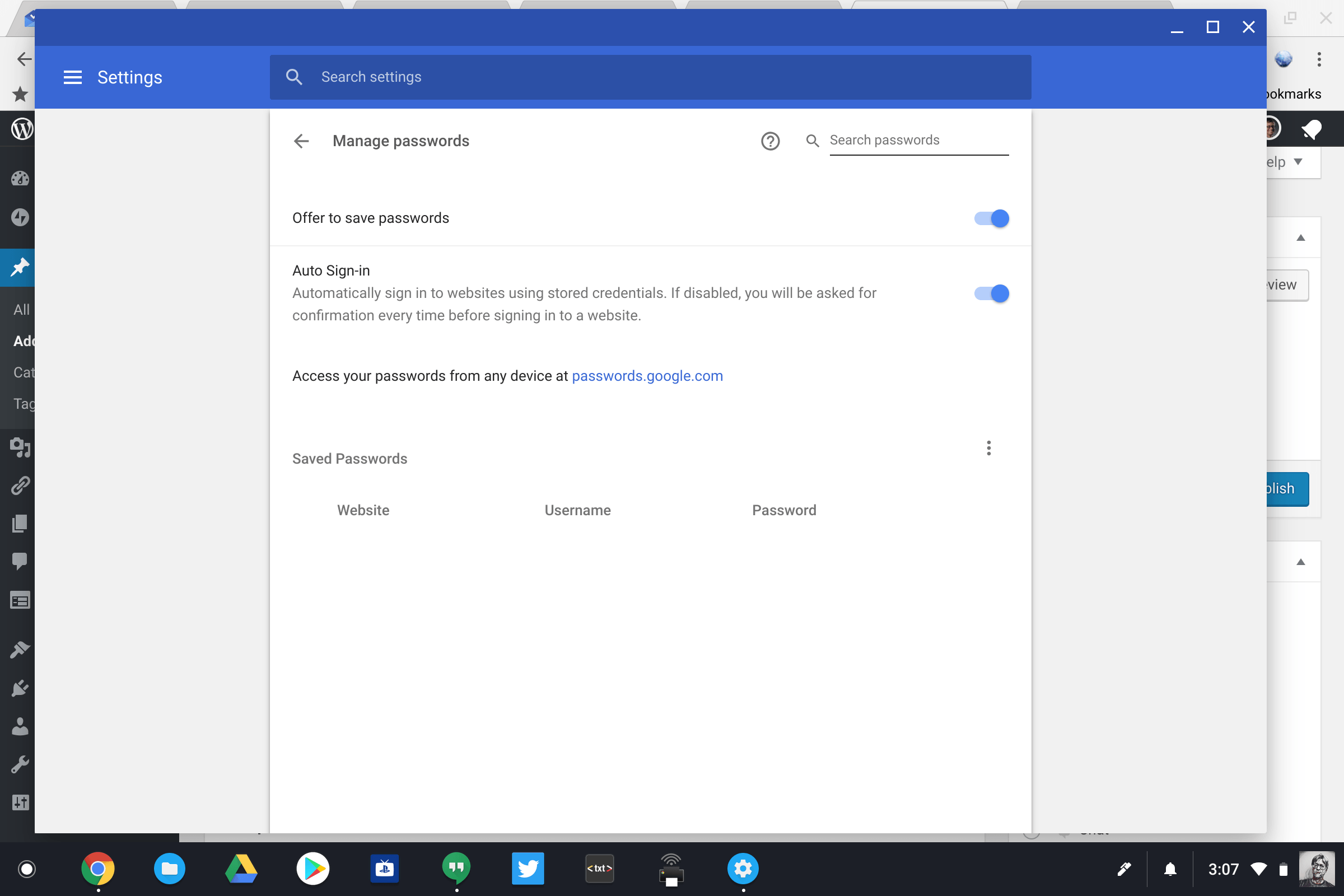Click the Publish button in WordPress
This screenshot has width=1344, height=896.
click(x=1288, y=489)
